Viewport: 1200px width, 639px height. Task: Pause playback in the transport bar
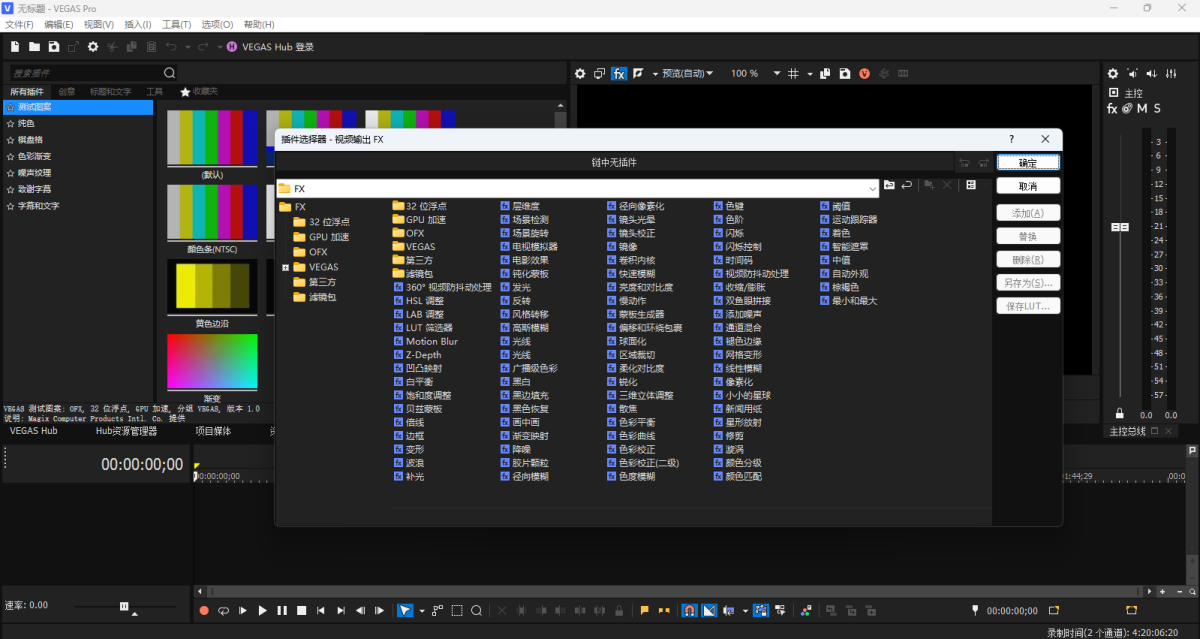pos(282,610)
